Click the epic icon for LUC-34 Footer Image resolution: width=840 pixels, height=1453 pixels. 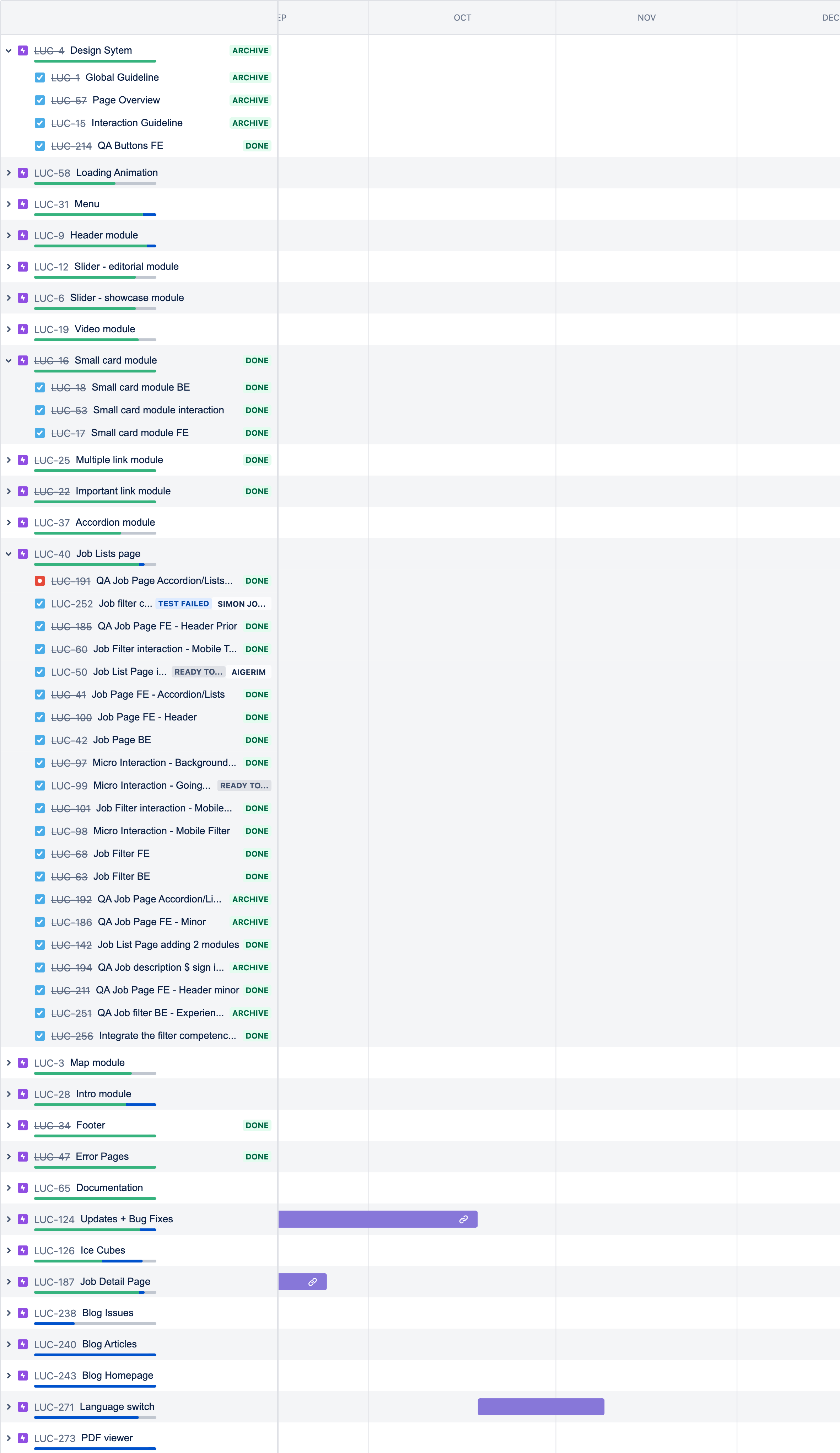coord(23,1126)
